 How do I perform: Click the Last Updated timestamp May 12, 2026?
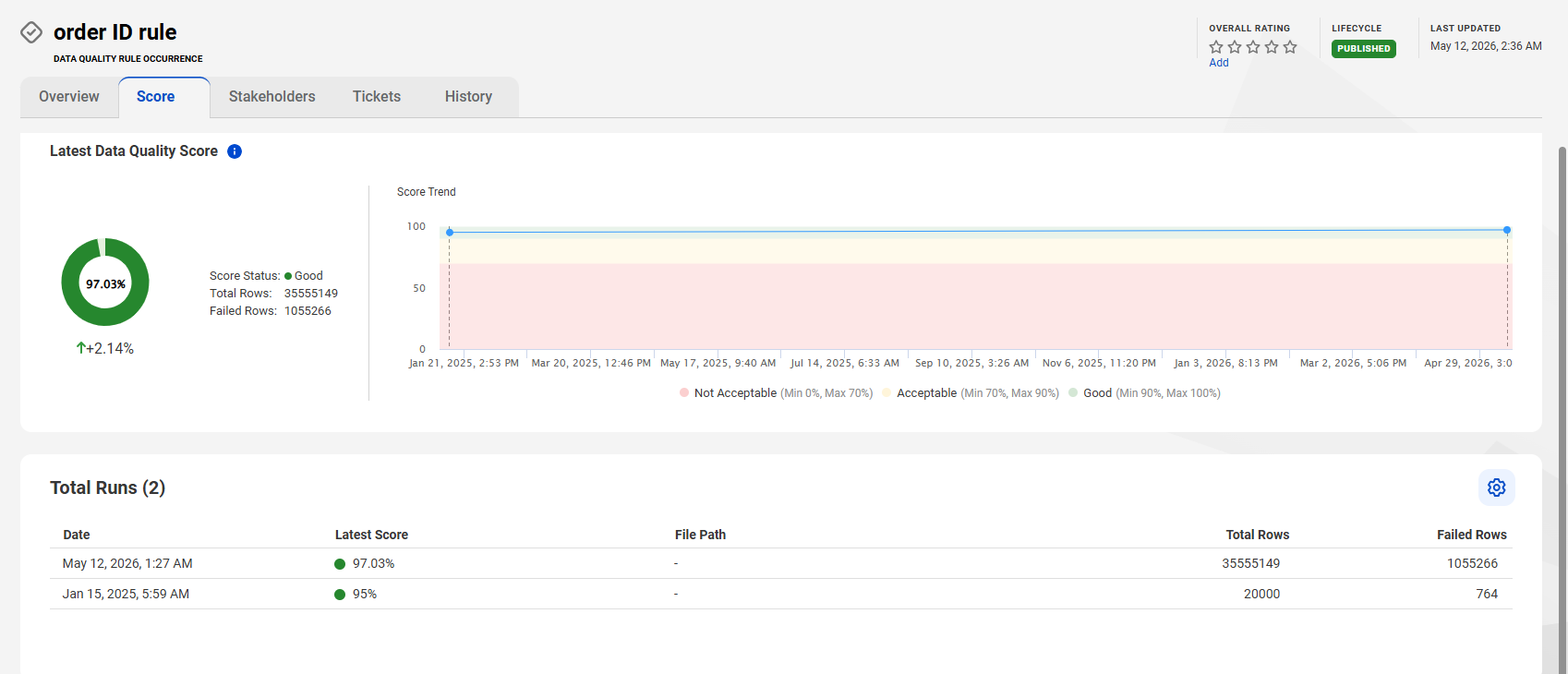pos(1486,46)
